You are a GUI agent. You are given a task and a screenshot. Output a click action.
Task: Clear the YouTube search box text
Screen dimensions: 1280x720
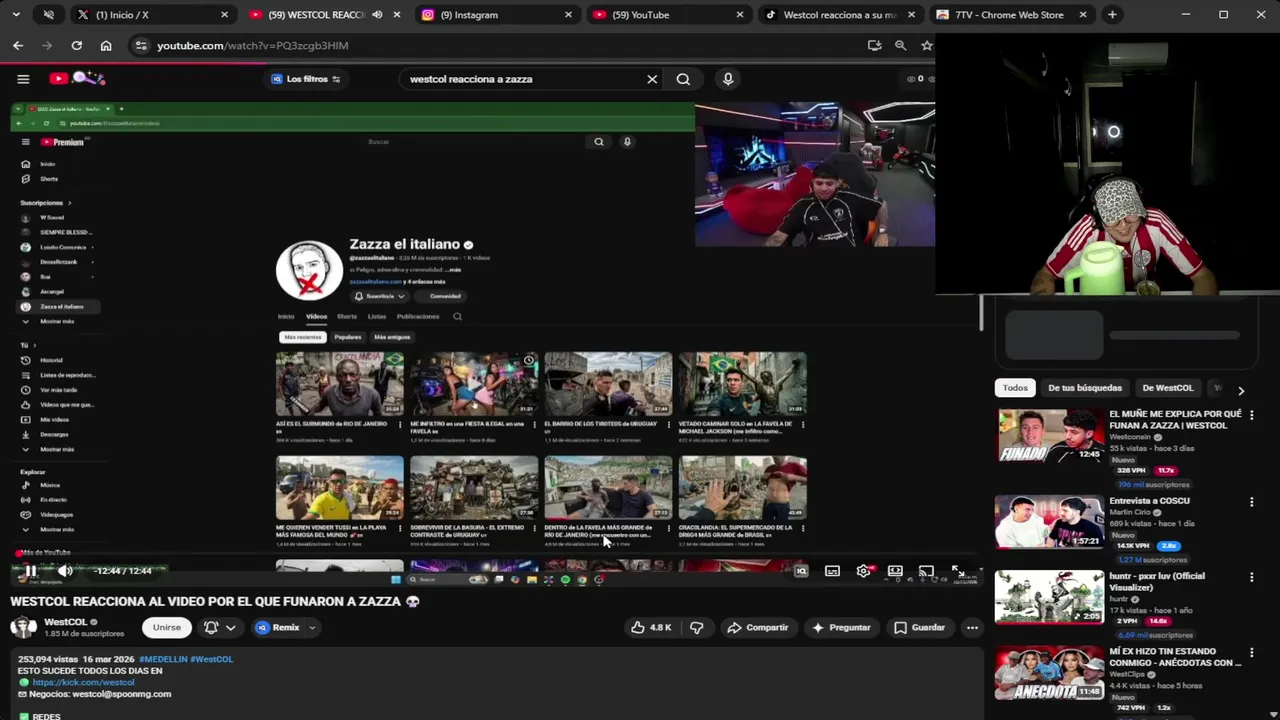point(652,79)
